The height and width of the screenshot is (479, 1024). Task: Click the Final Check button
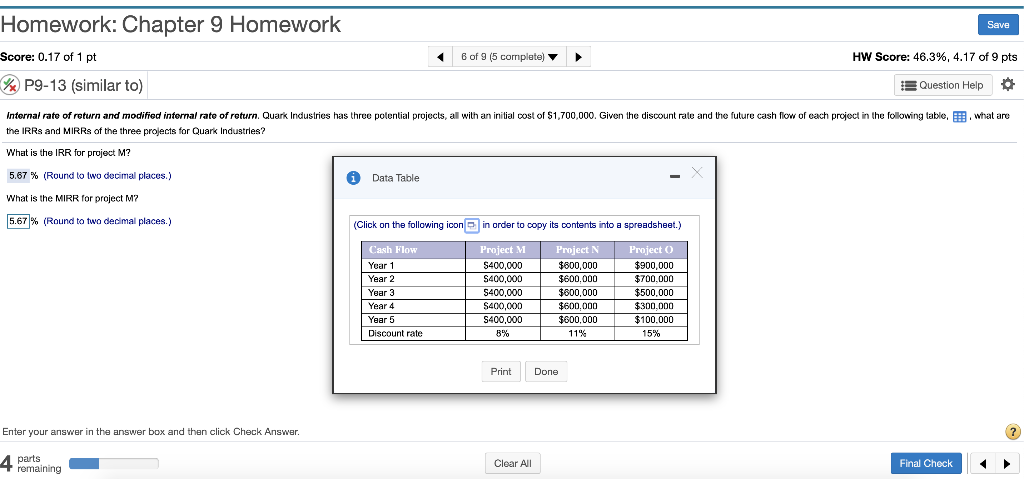tap(926, 463)
